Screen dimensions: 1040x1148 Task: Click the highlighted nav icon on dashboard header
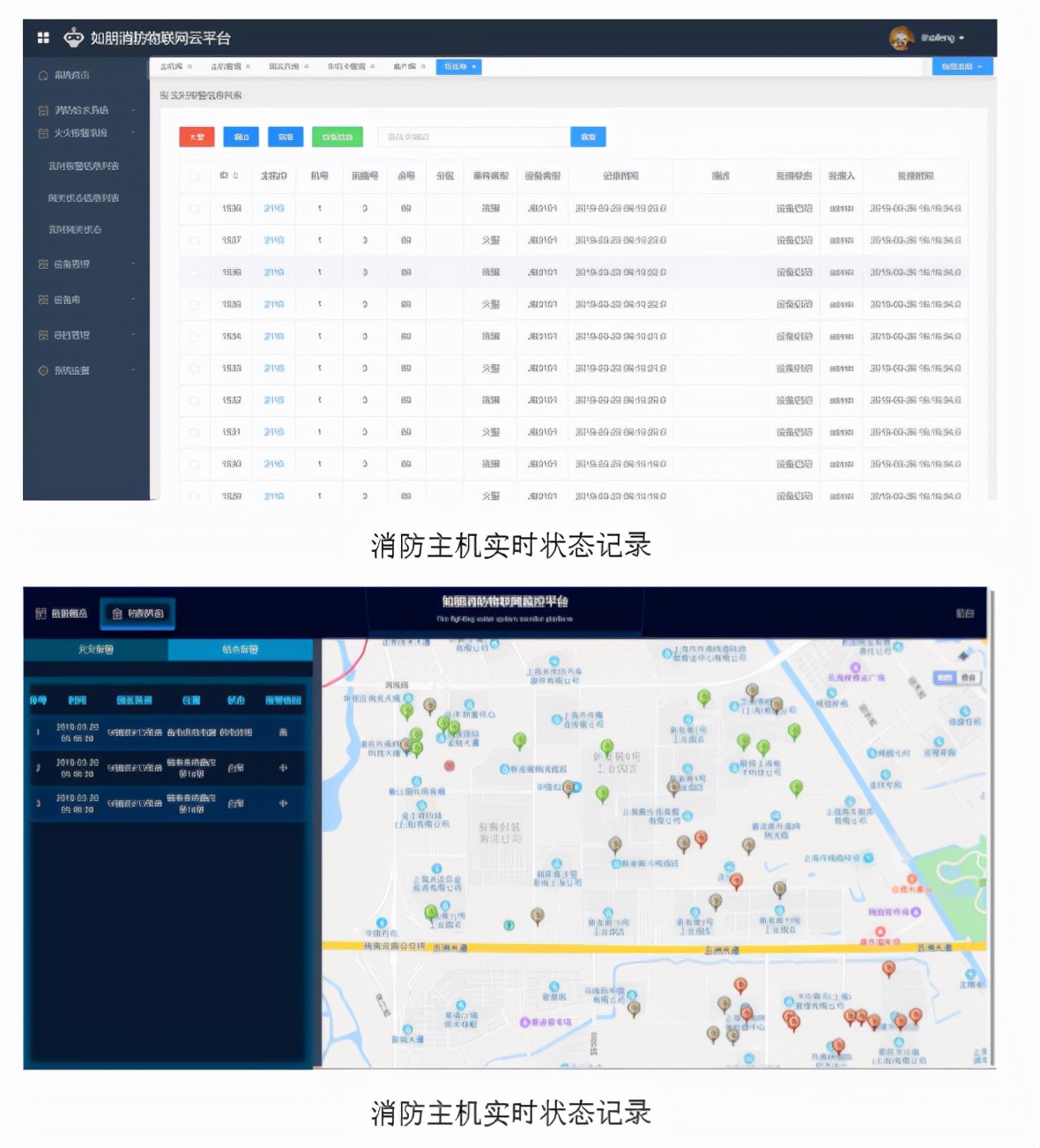tap(117, 613)
